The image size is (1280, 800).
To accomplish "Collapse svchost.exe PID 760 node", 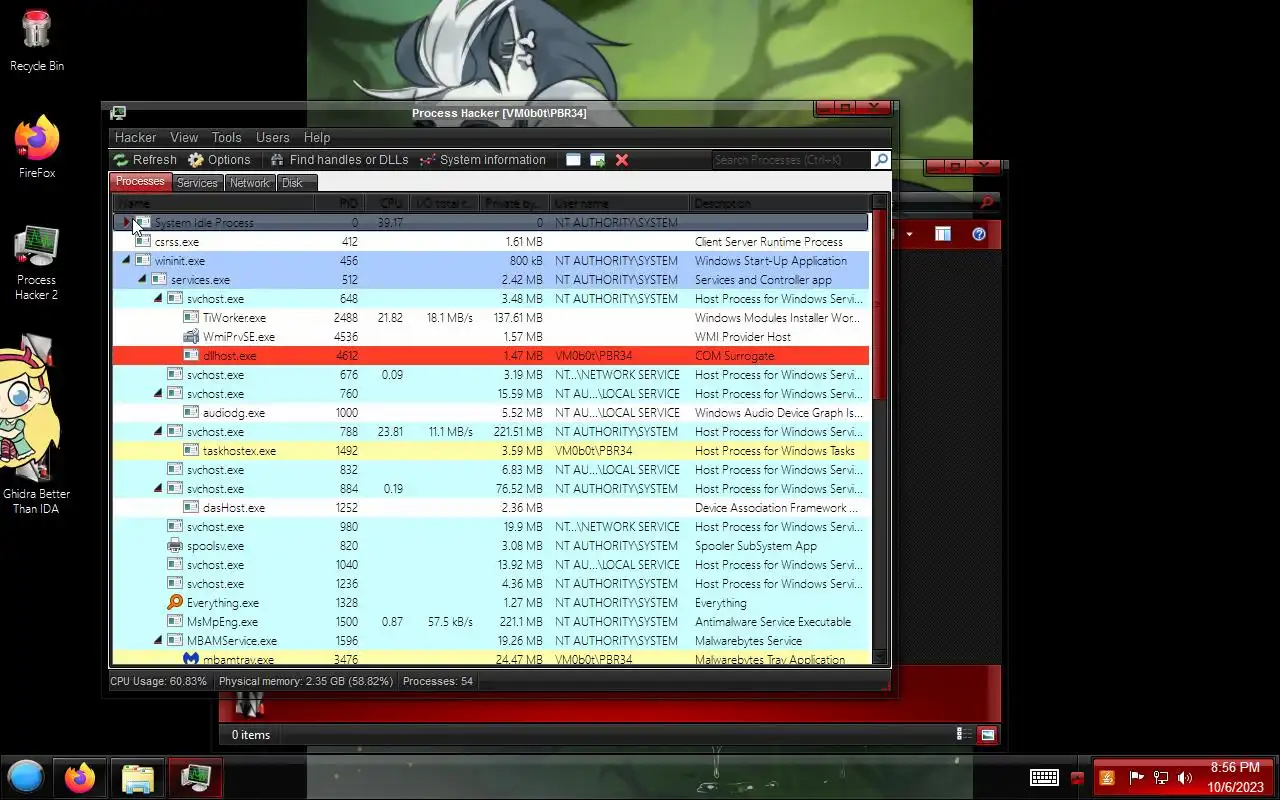I will (x=158, y=394).
